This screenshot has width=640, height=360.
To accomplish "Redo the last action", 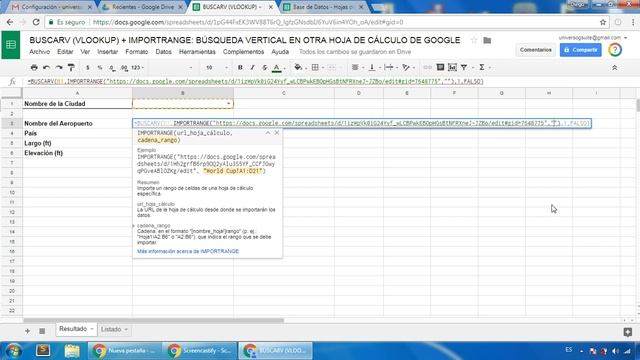I will pos(59,67).
